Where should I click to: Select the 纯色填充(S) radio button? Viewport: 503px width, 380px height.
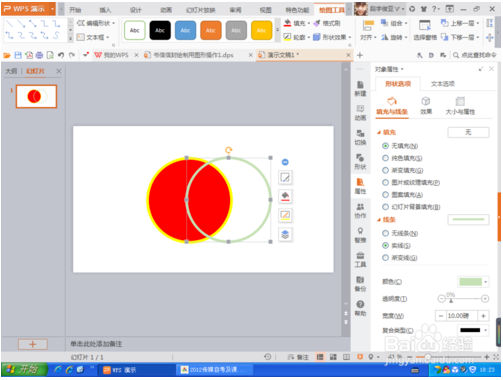tap(385, 158)
